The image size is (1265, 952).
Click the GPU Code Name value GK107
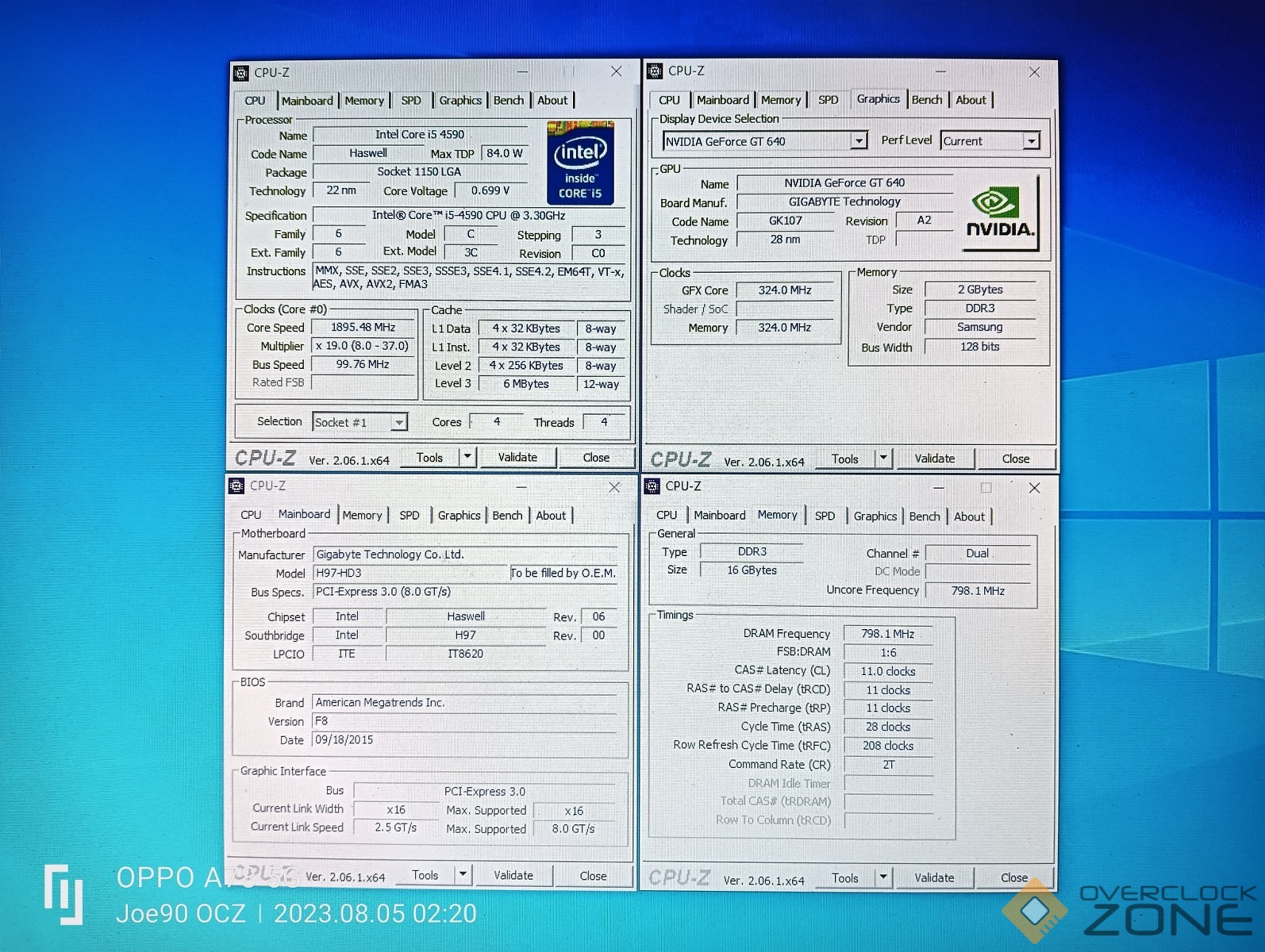pos(785,221)
